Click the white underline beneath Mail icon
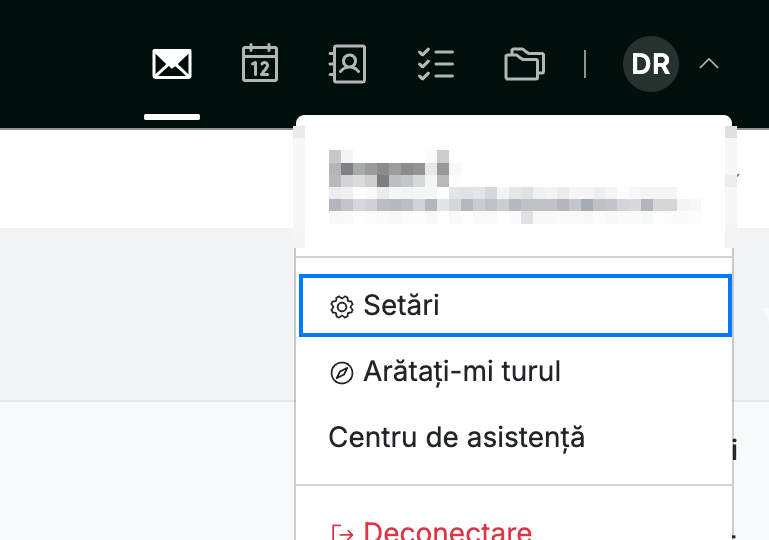The width and height of the screenshot is (769, 540). pos(172,117)
